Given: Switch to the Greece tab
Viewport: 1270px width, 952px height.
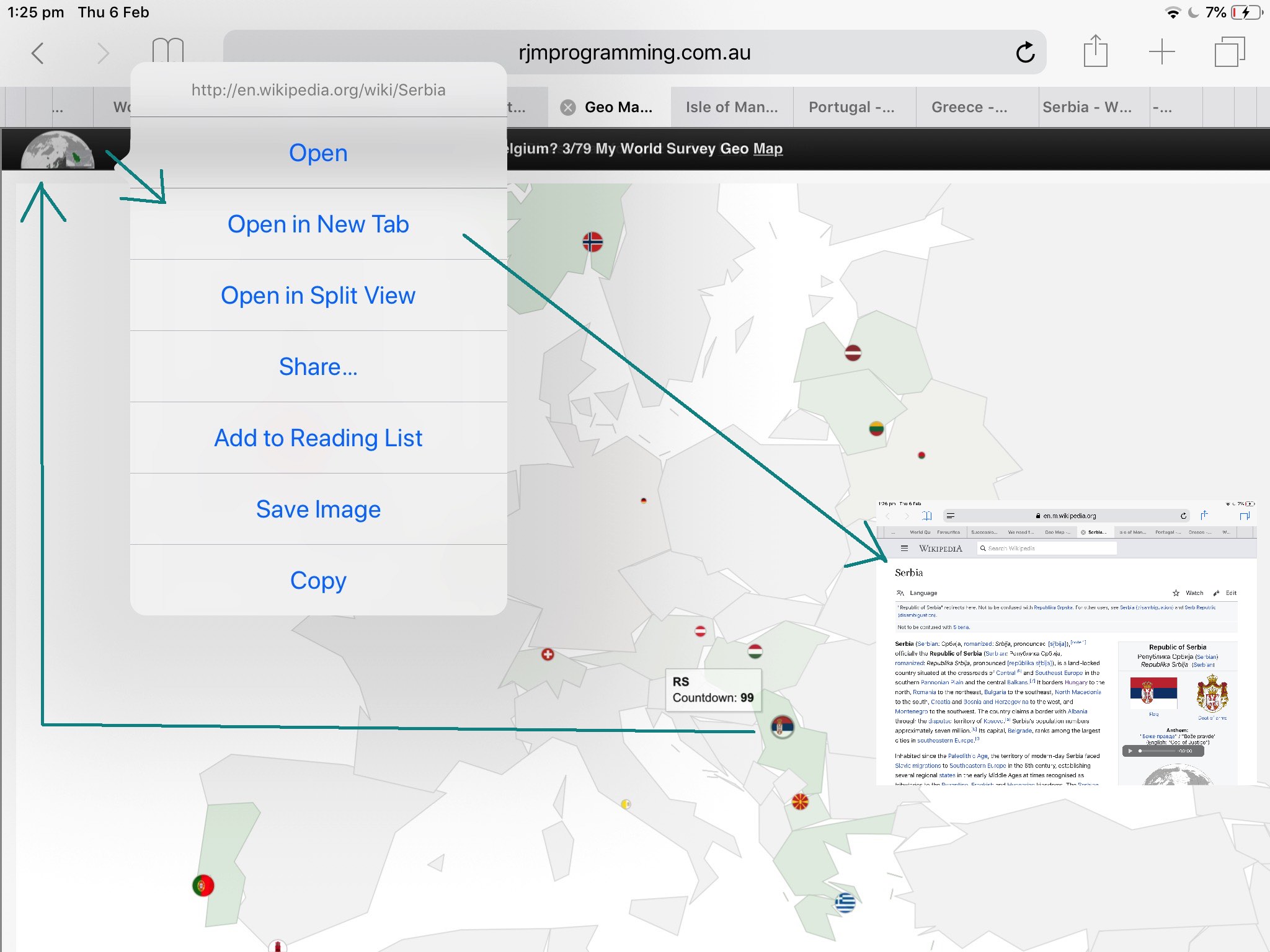Looking at the screenshot, I should [x=977, y=108].
